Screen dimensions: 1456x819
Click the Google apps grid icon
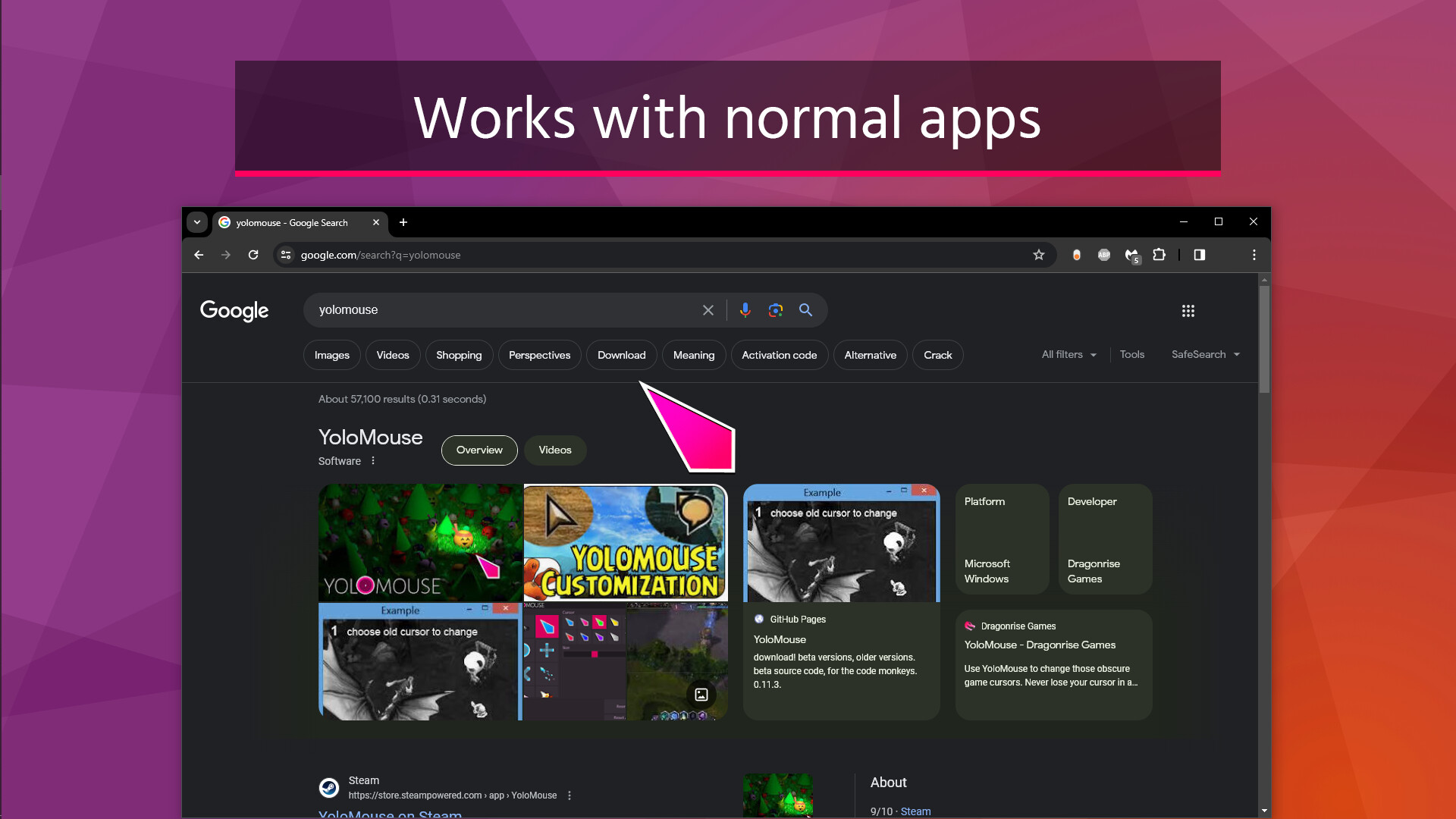pyautogui.click(x=1188, y=310)
